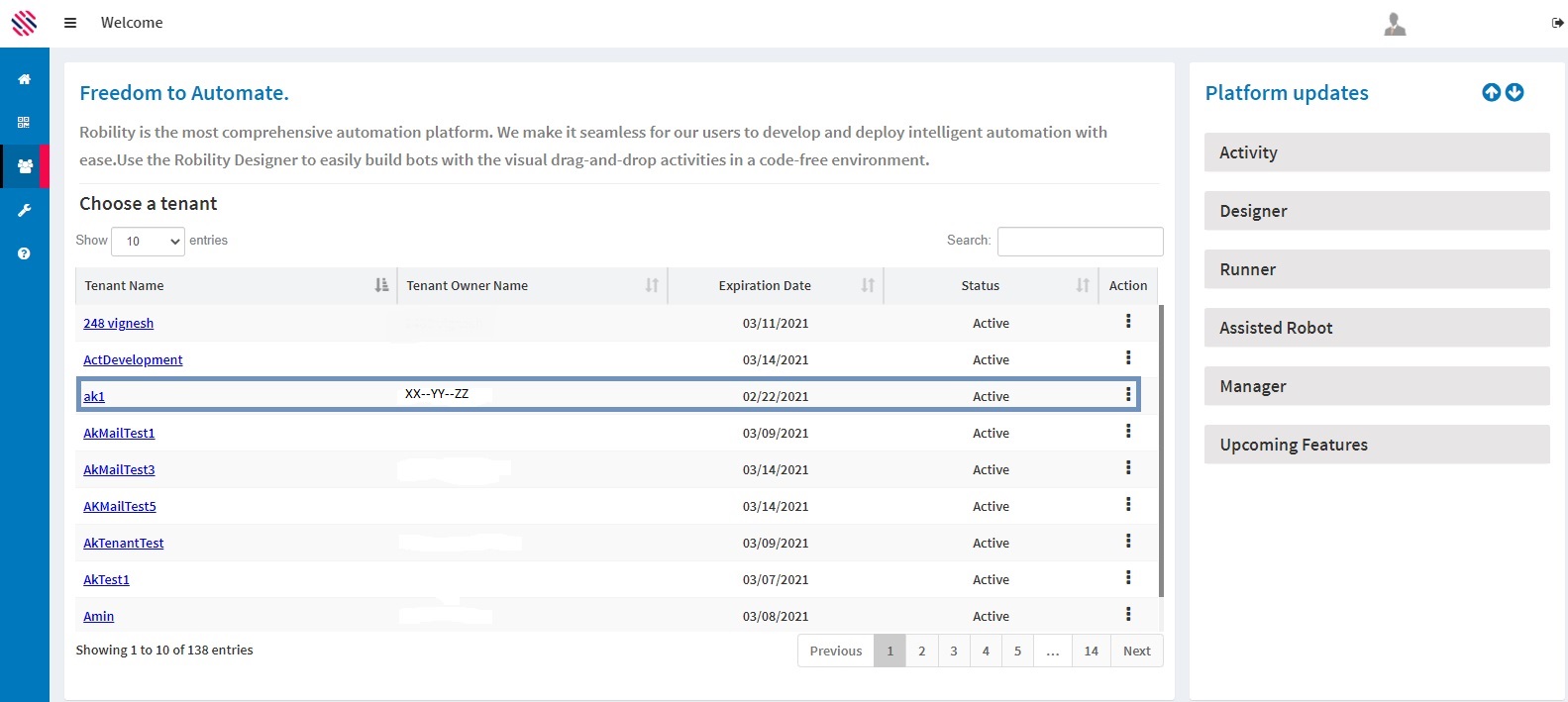Open the help question mark icon in sidebar
The image size is (1568, 702).
(x=24, y=253)
